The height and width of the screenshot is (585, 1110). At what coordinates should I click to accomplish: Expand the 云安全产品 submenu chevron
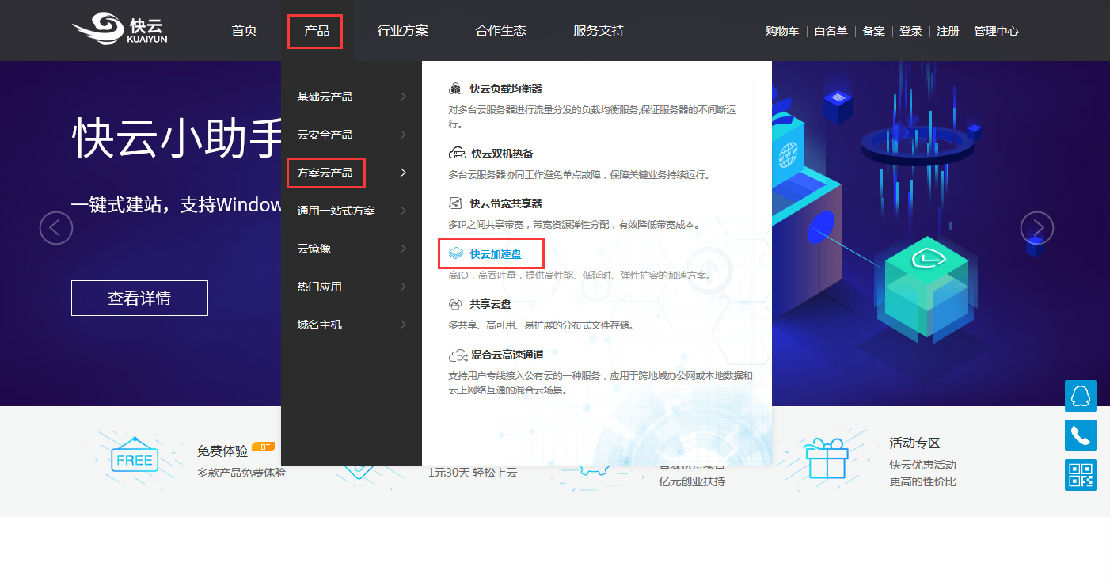(x=403, y=135)
